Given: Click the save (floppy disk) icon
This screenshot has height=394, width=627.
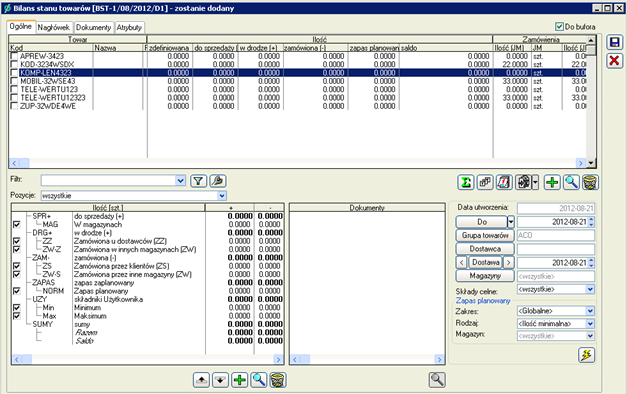Looking at the screenshot, I should (x=614, y=42).
